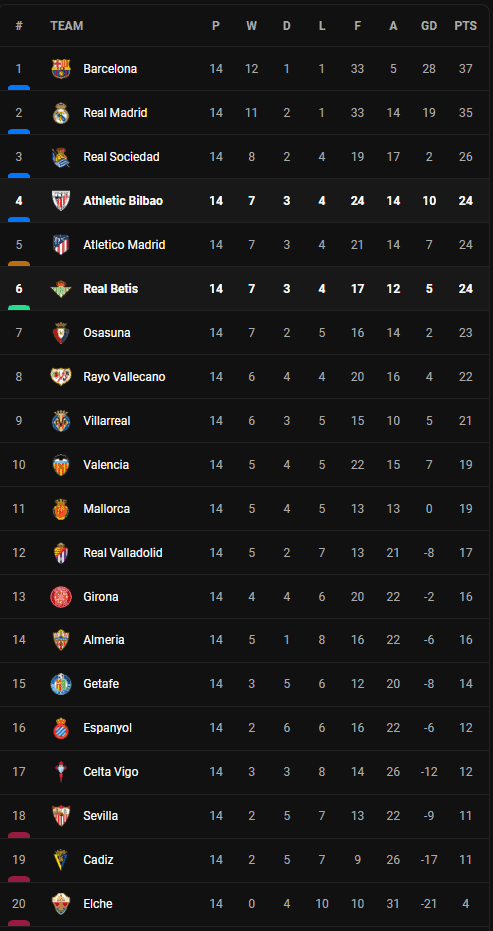Open the Real Sociedad team link

[121, 157]
